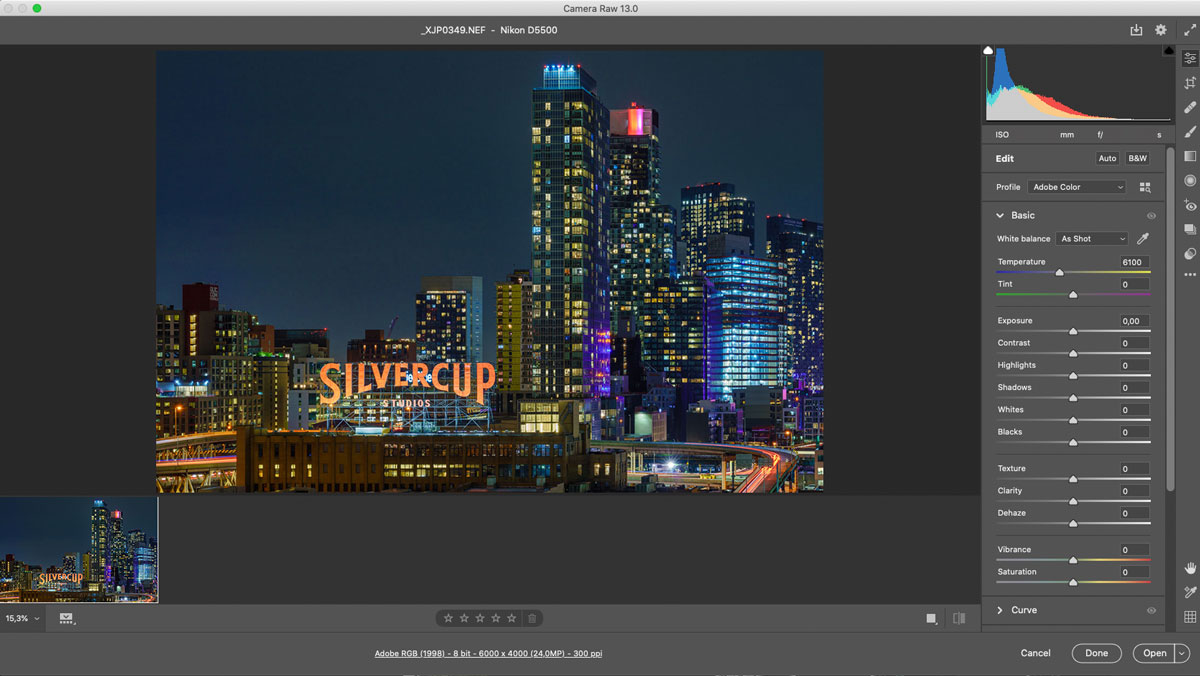The image size is (1200, 676).
Task: Toggle full screen mode arrows icon
Action: click(1190, 30)
